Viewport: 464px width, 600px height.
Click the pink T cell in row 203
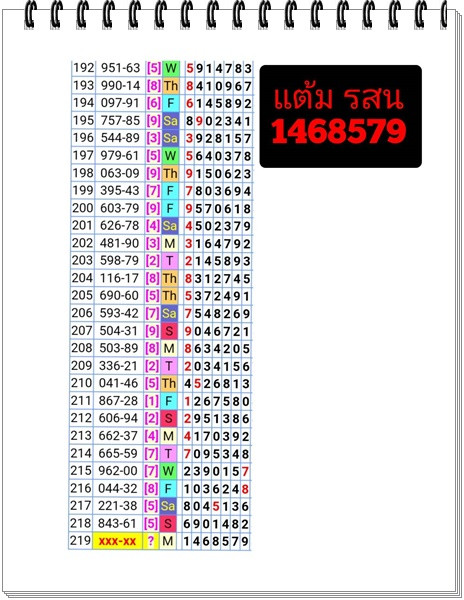point(169,261)
